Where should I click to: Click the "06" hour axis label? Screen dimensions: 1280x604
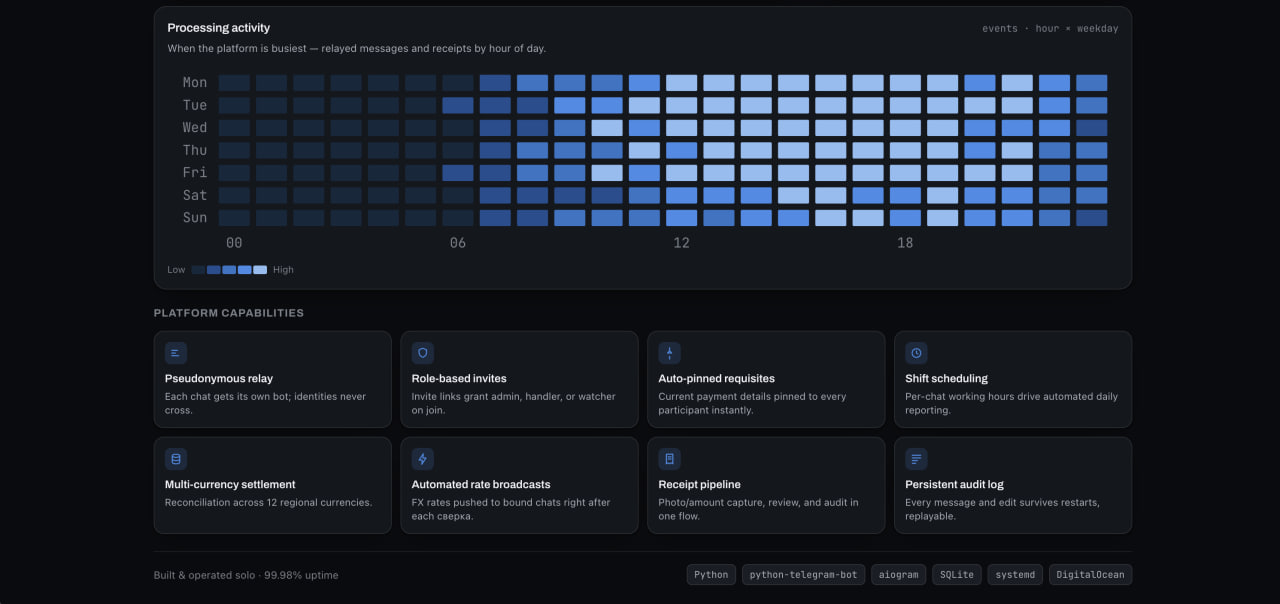pyautogui.click(x=458, y=243)
